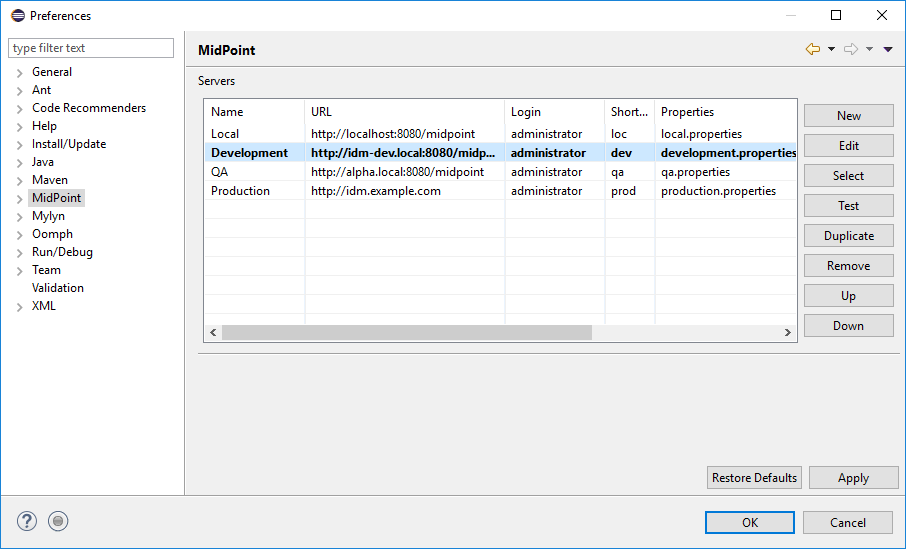Click the Test connection button
The height and width of the screenshot is (549, 906).
849,206
